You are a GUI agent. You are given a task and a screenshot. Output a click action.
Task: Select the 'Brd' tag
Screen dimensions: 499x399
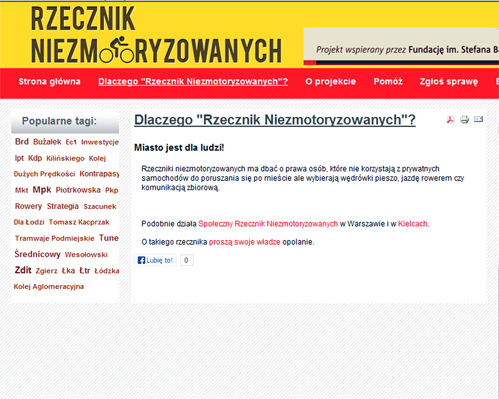22,142
